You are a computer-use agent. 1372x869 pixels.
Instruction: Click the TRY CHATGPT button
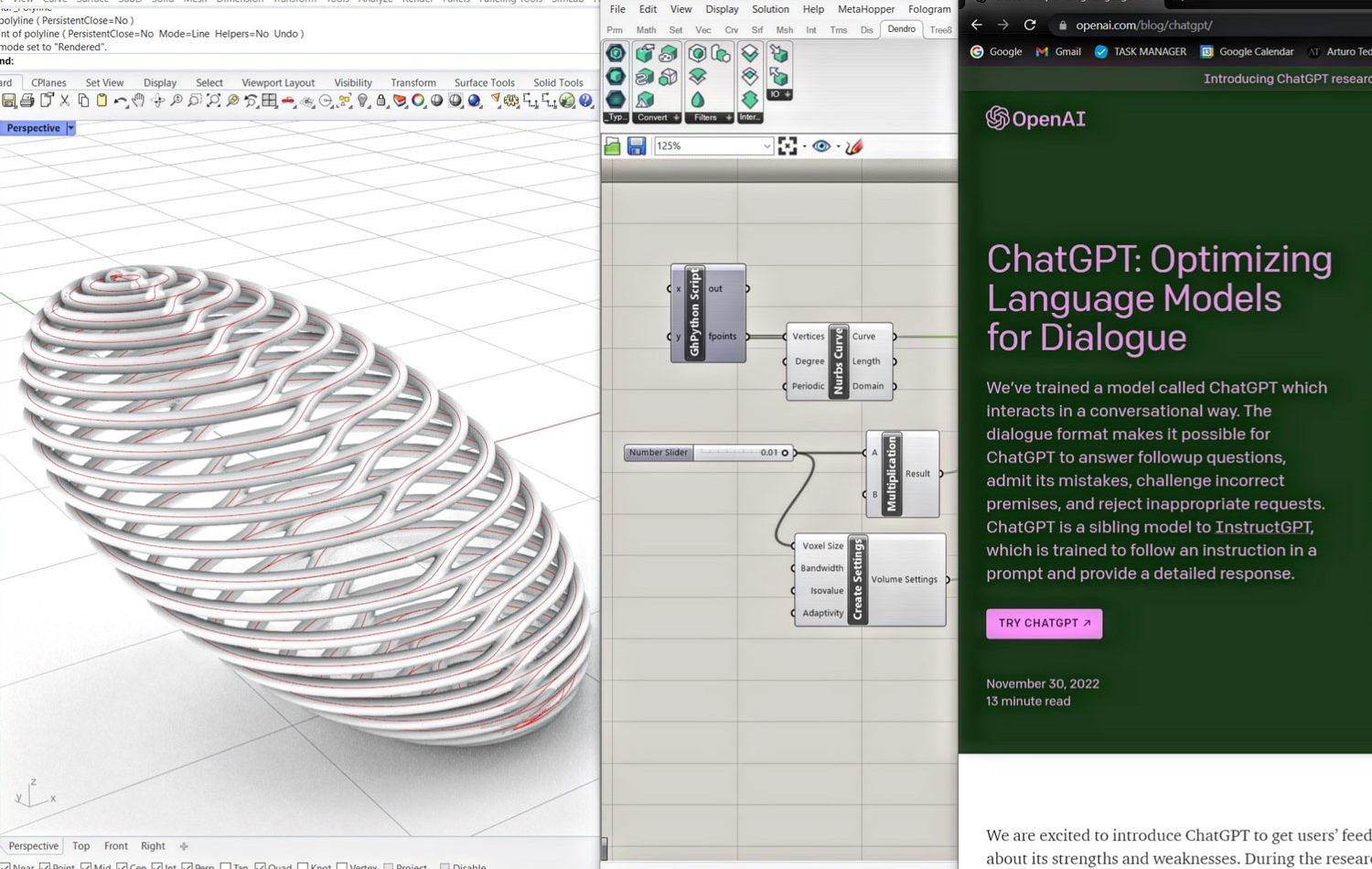click(1044, 623)
